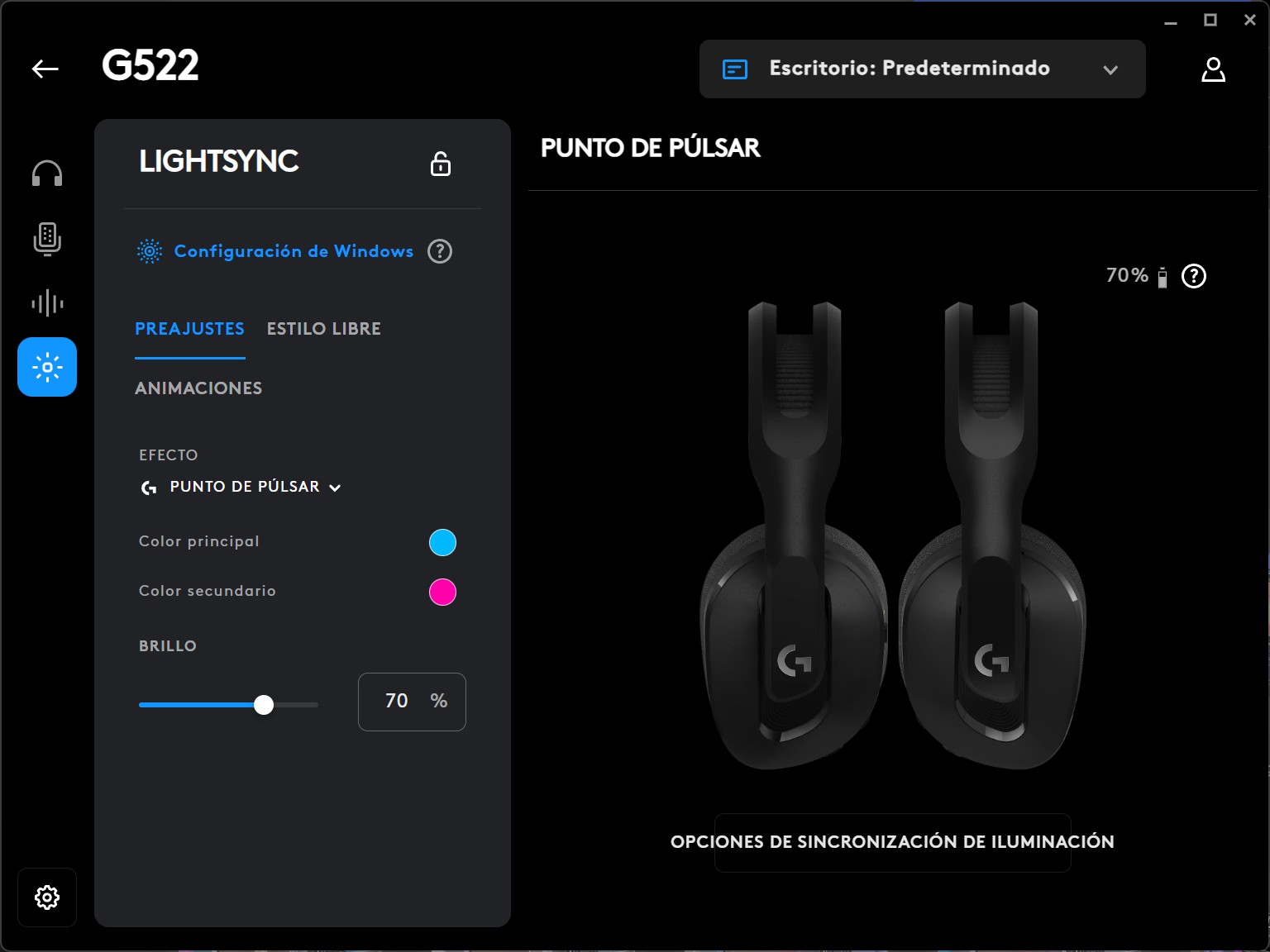Toggle the LIGHTSYNC padlock
The image size is (1270, 952).
pyautogui.click(x=441, y=164)
